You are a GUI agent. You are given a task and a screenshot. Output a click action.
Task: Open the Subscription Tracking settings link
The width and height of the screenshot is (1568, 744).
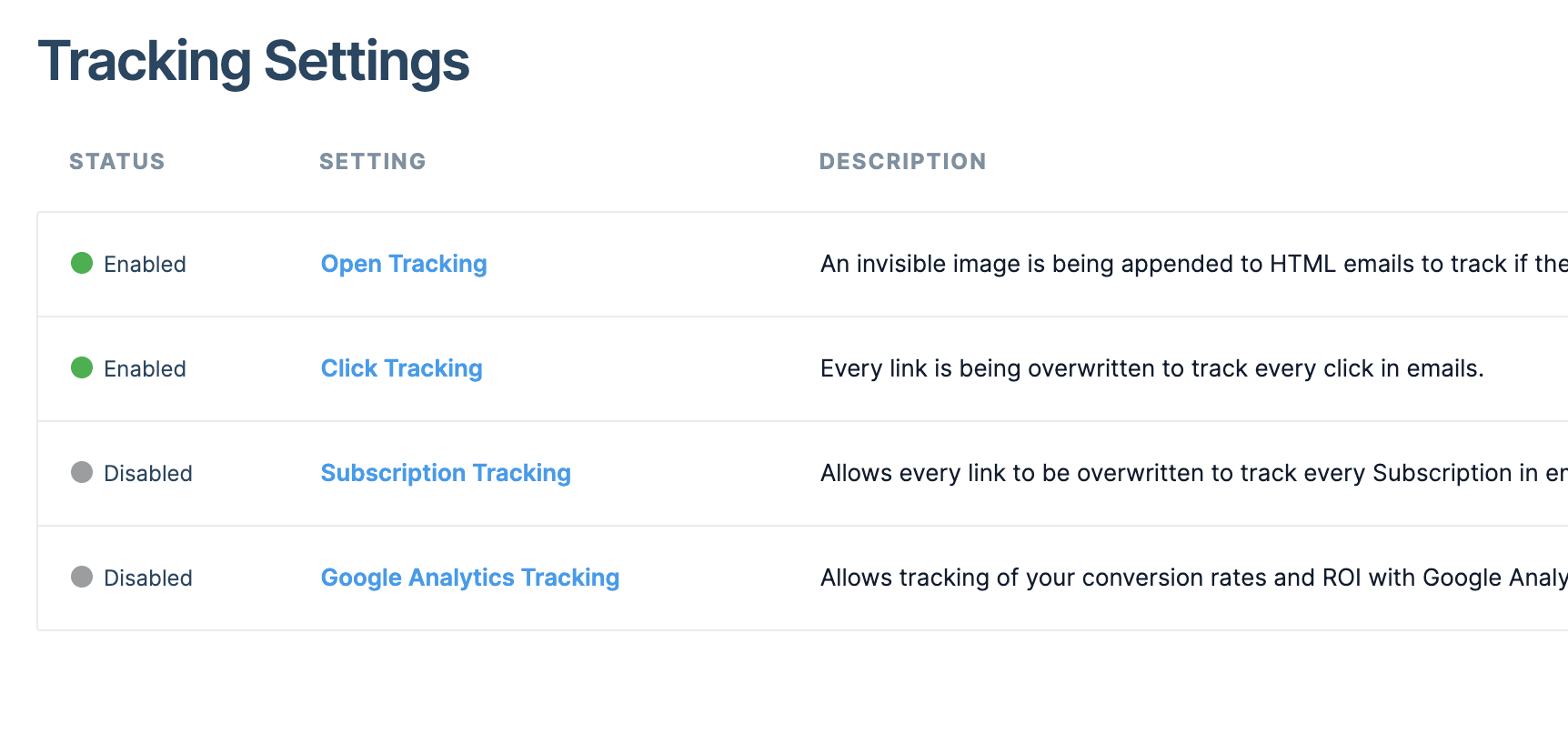(445, 473)
